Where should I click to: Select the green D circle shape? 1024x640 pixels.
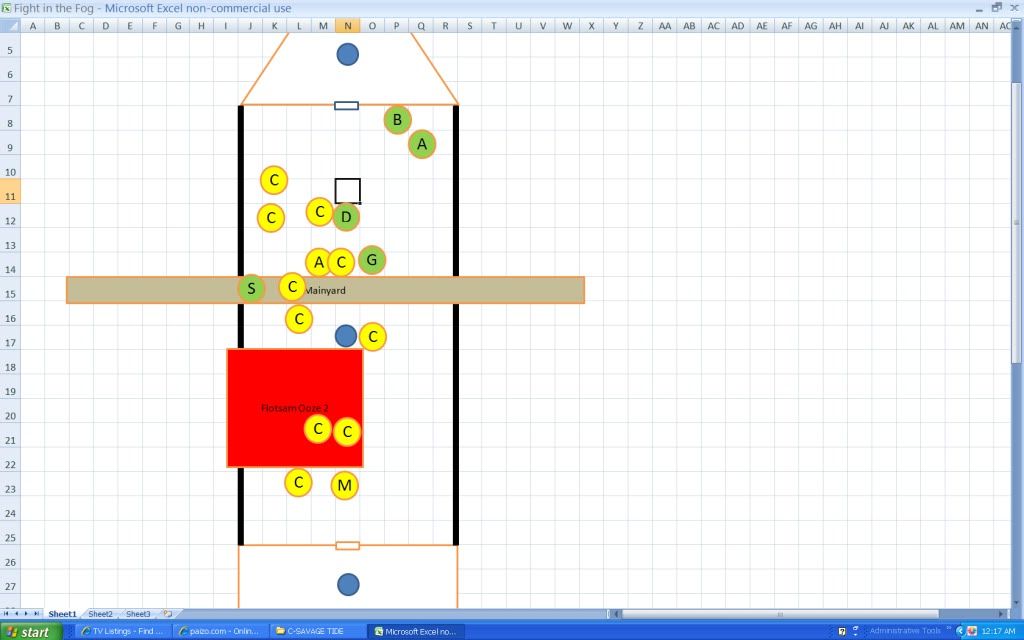[346, 217]
